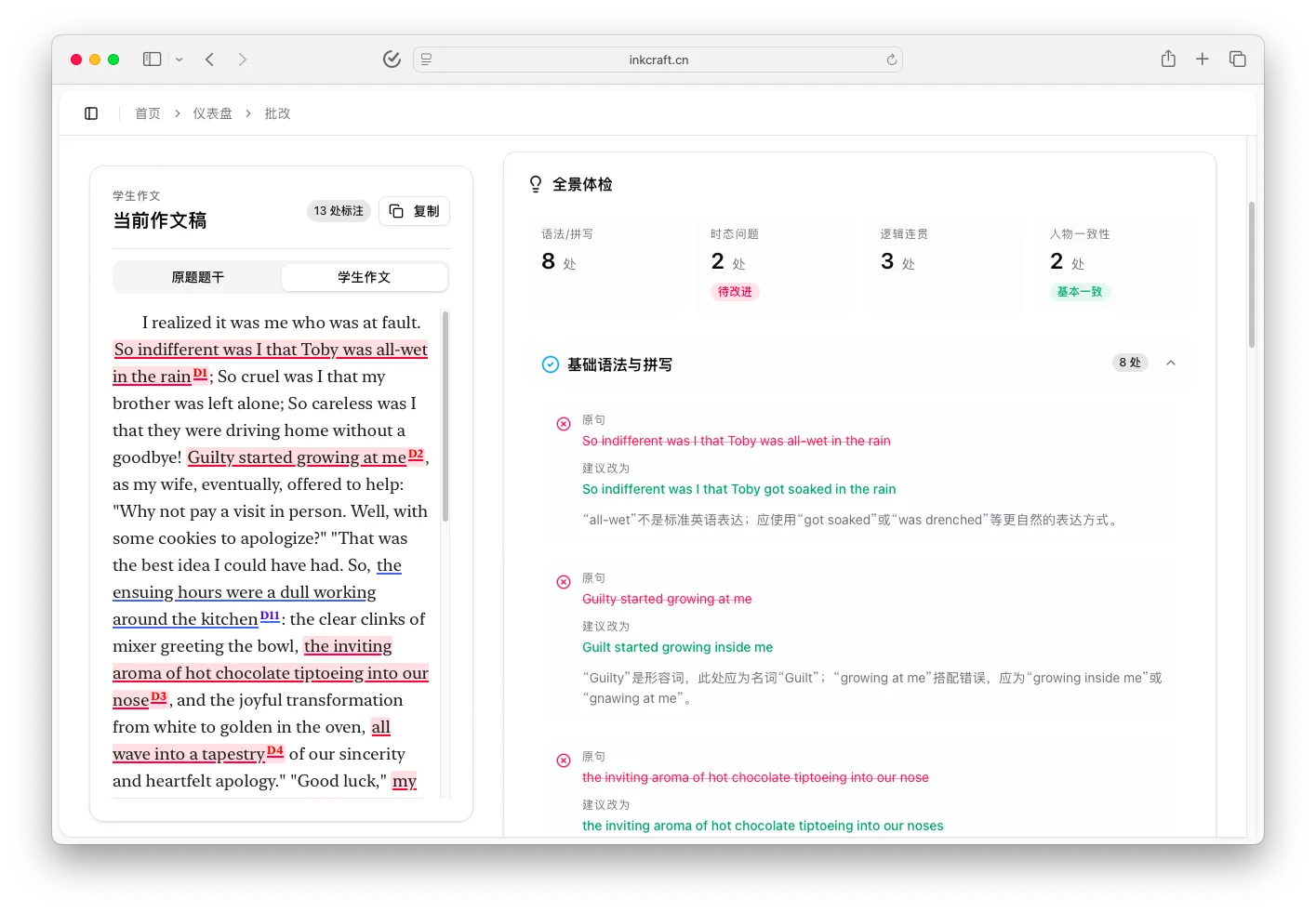Switch to the 学生作文 tab
This screenshot has width=1316, height=913.
[364, 276]
